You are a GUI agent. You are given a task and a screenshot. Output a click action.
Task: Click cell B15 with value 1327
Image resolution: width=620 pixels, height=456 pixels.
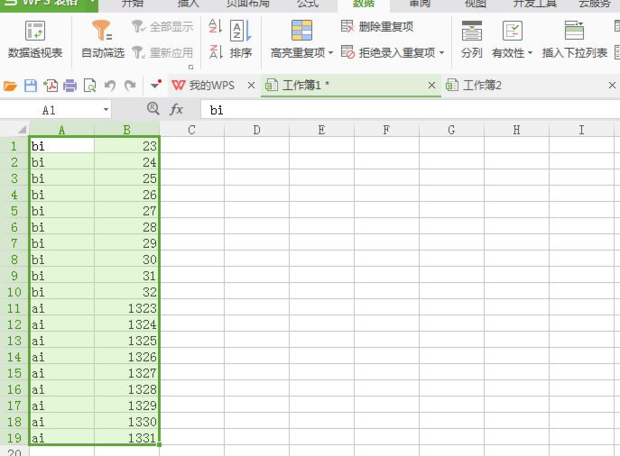click(x=127, y=373)
